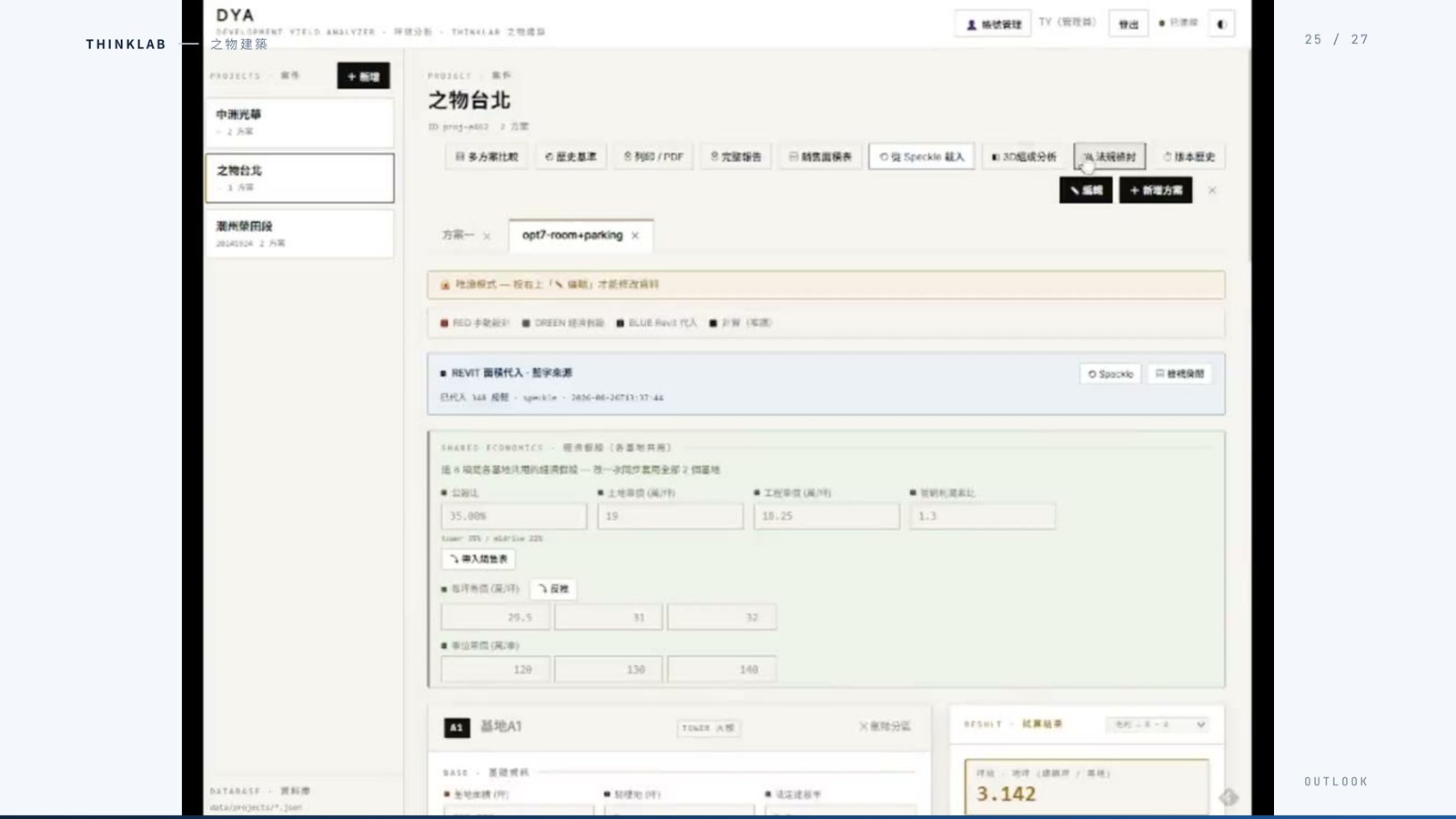Open the 歷史基準 toolbar button

click(x=571, y=157)
